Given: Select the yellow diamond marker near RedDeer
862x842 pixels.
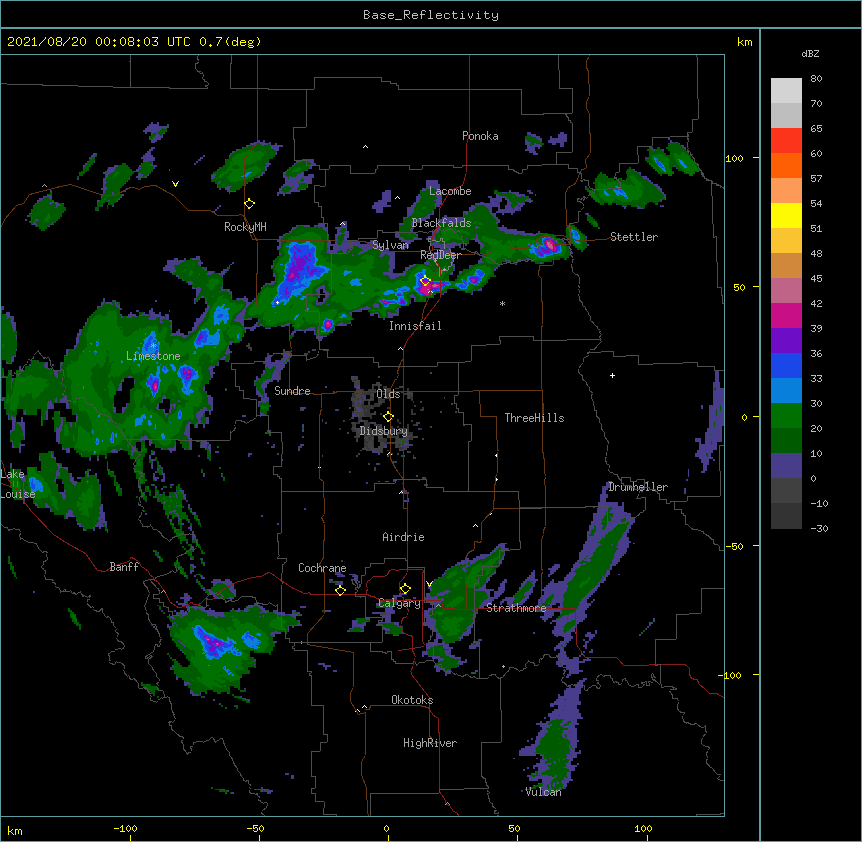Looking at the screenshot, I should tap(425, 281).
